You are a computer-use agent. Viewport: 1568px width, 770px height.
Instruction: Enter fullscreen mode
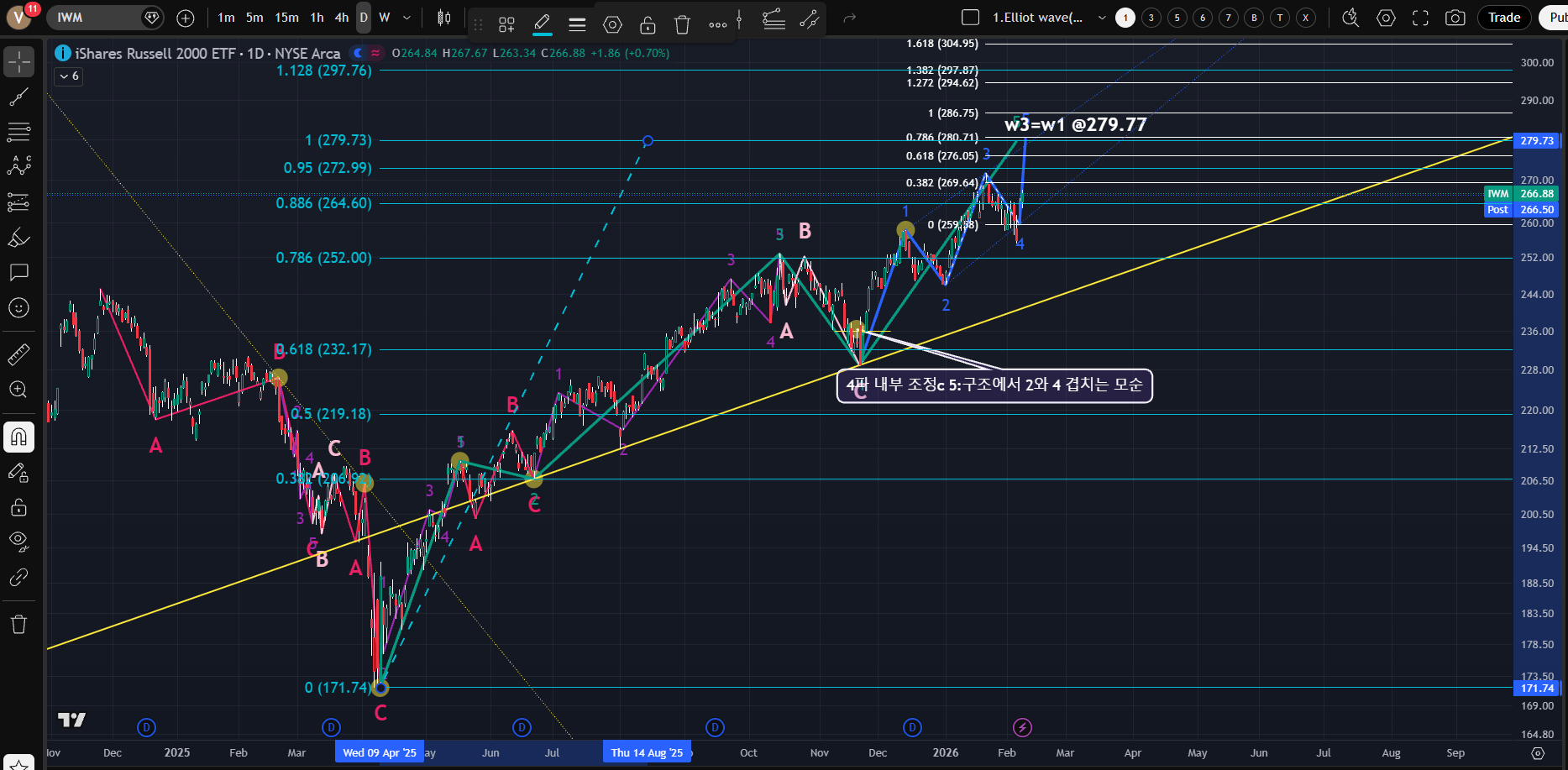click(x=1420, y=18)
